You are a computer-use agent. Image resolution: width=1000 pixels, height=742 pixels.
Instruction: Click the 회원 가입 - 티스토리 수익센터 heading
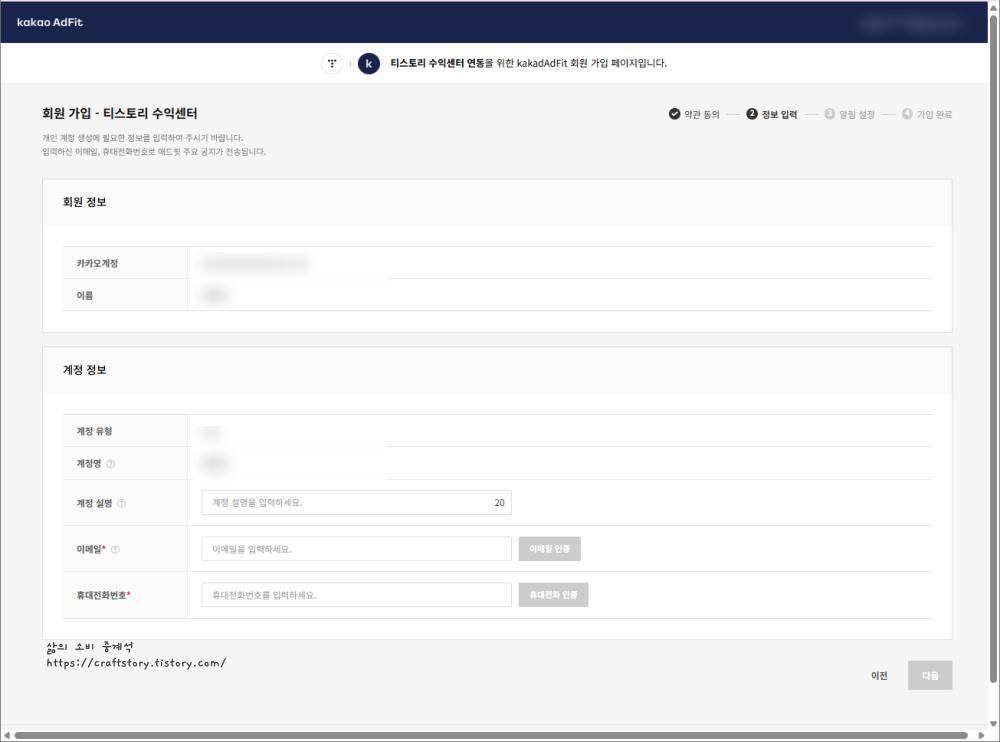click(x=119, y=114)
